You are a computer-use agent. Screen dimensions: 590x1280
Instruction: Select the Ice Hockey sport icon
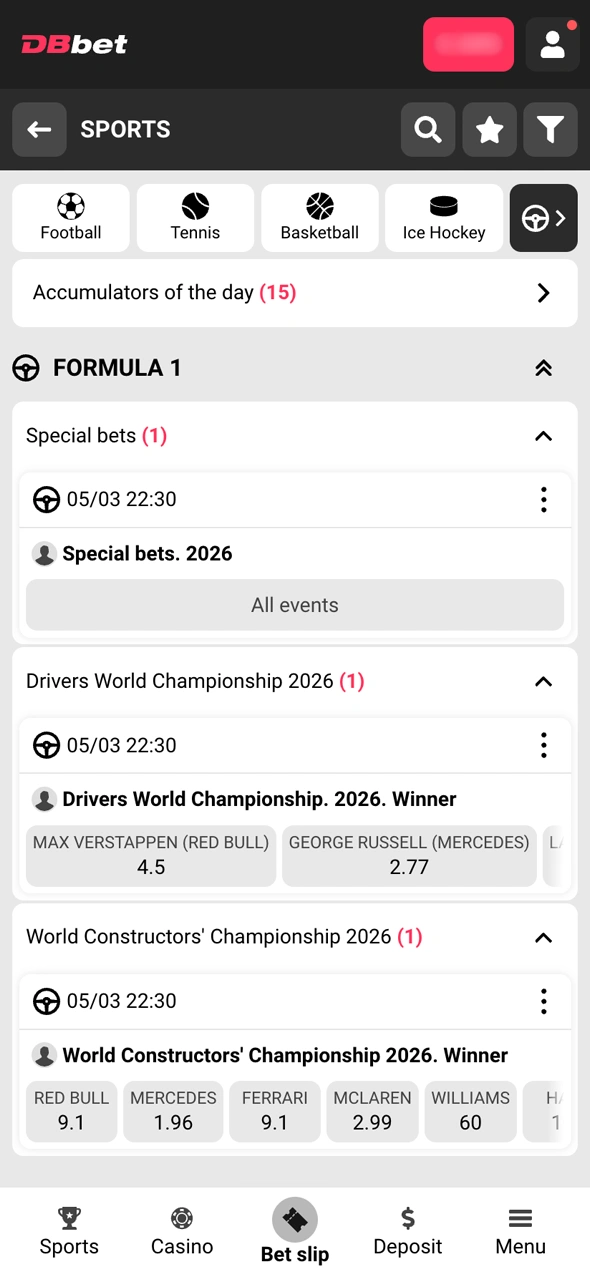tap(443, 217)
